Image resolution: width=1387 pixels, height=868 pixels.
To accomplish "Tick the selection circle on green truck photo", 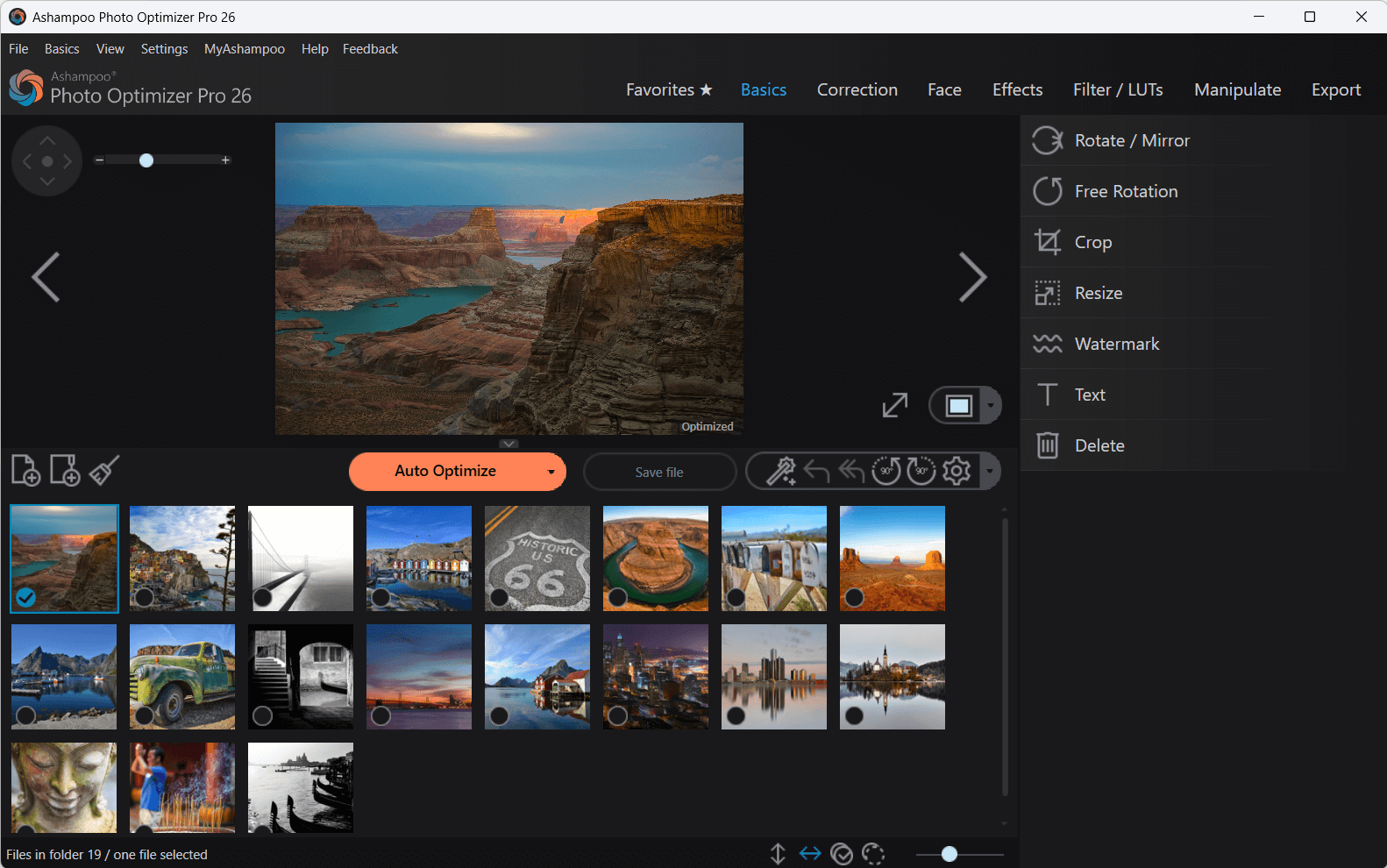I will (x=144, y=716).
